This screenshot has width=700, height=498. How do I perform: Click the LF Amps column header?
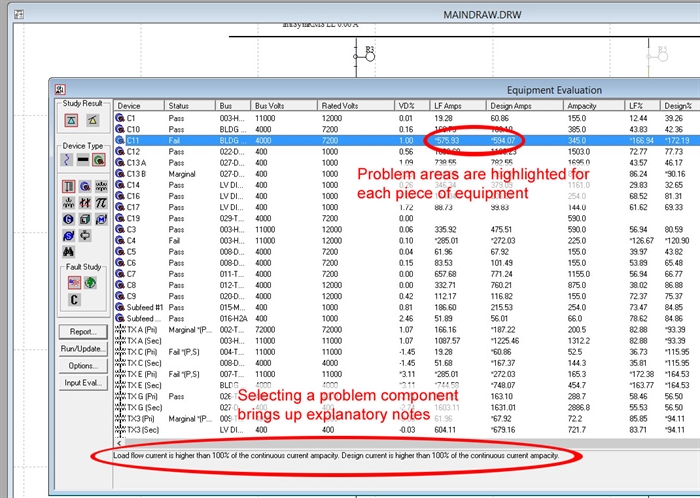pyautogui.click(x=449, y=105)
